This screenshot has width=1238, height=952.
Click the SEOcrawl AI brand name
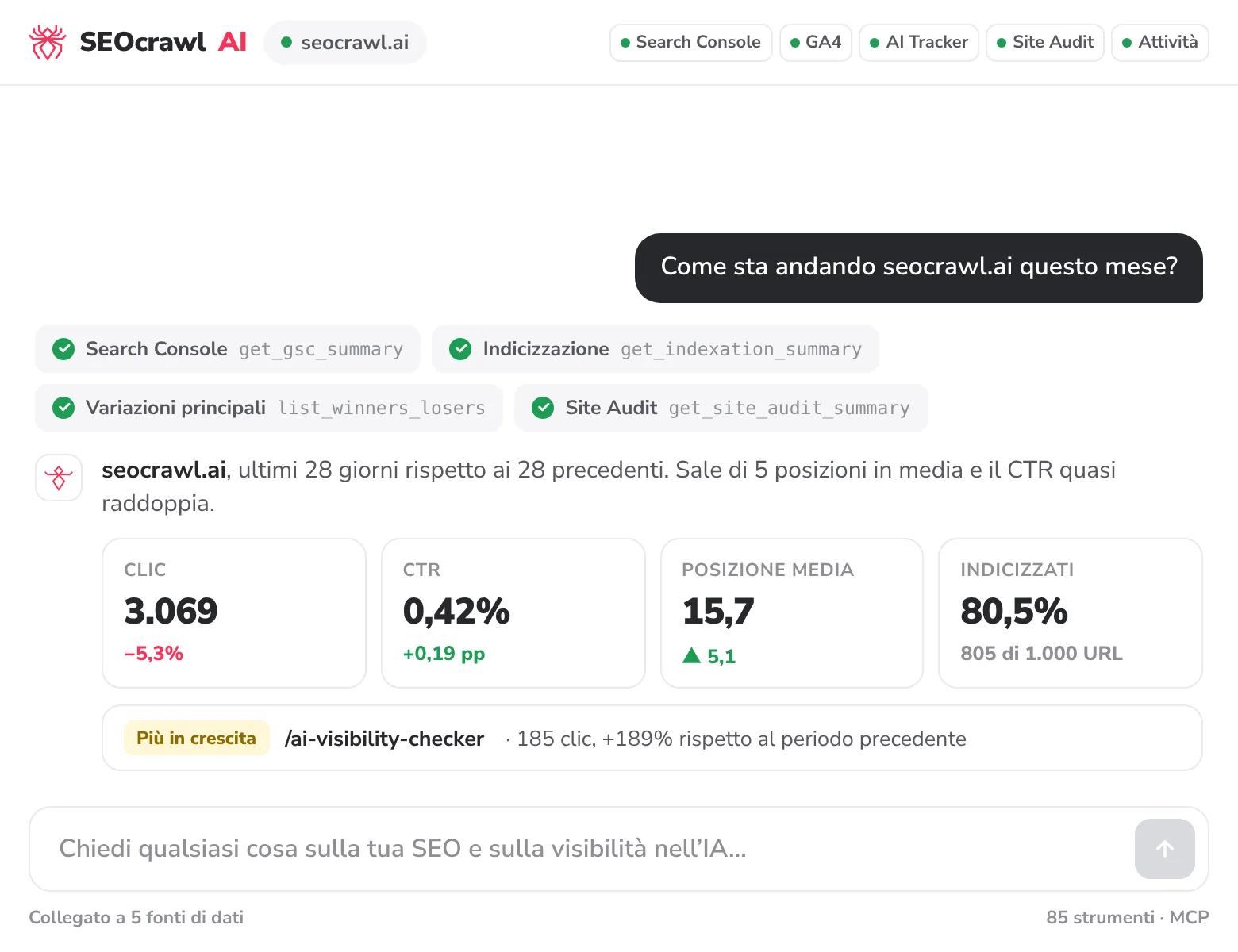point(163,41)
